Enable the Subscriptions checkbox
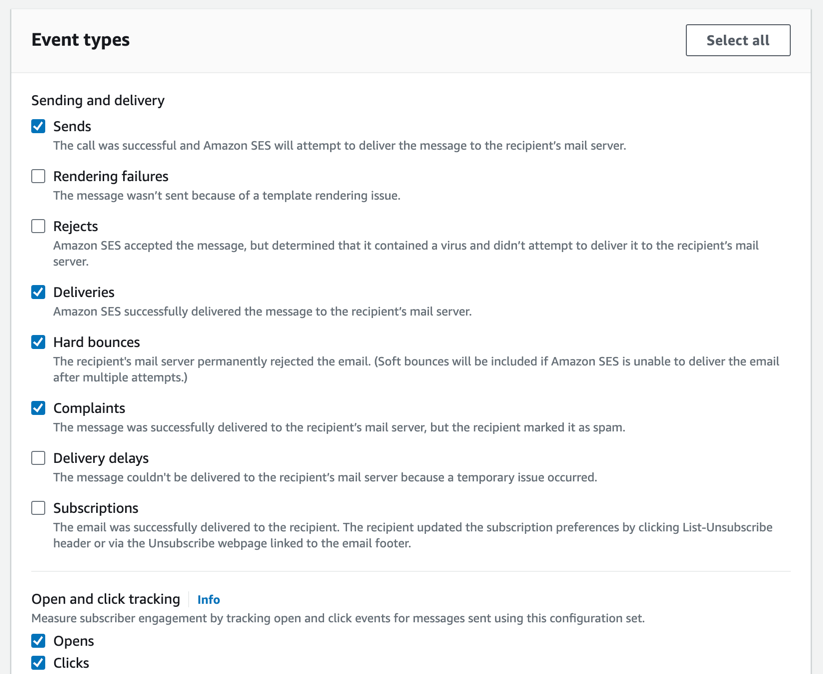This screenshot has height=674, width=823. (x=38, y=508)
